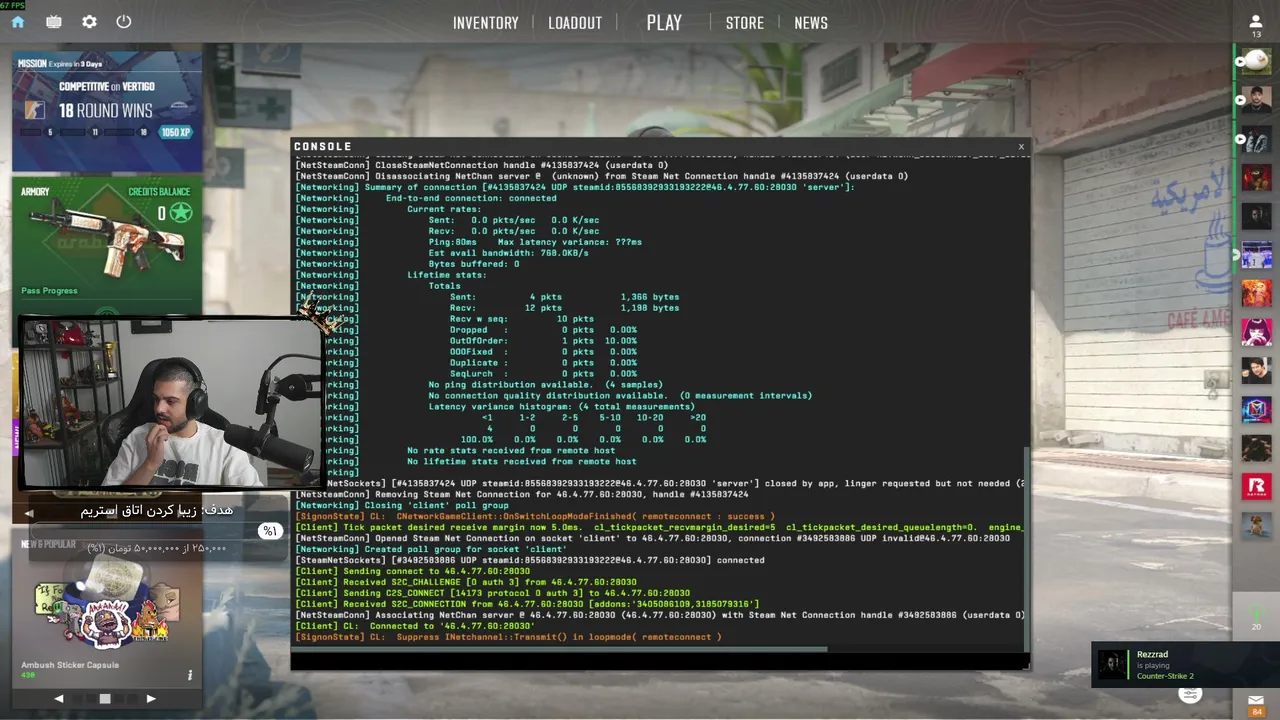Open the blue M logo friend avatar

pyautogui.click(x=1256, y=409)
